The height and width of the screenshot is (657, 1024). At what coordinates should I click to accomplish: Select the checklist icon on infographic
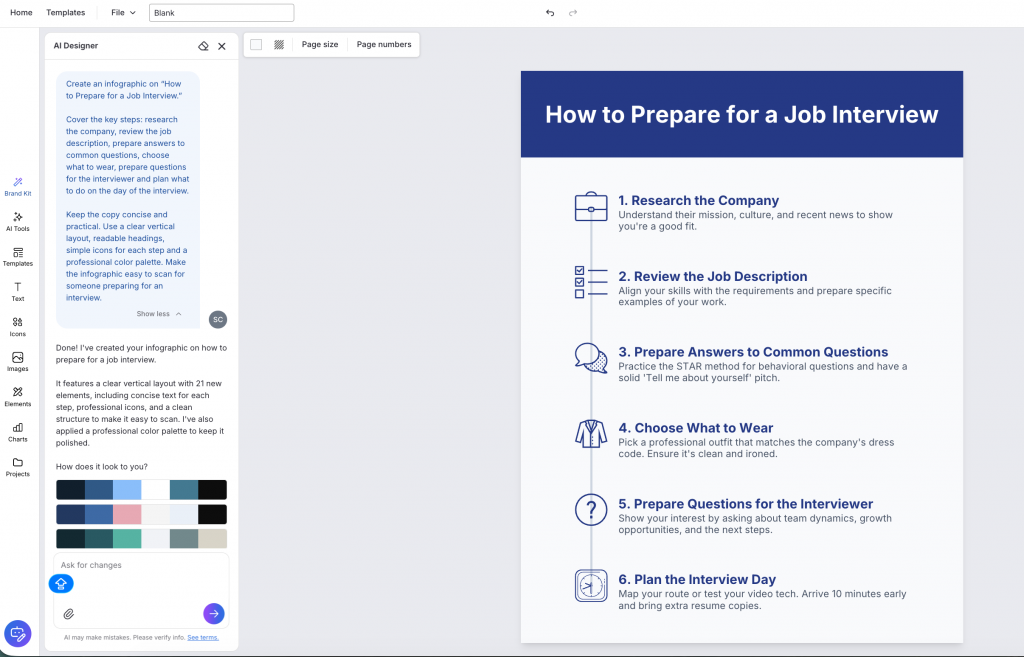click(591, 282)
